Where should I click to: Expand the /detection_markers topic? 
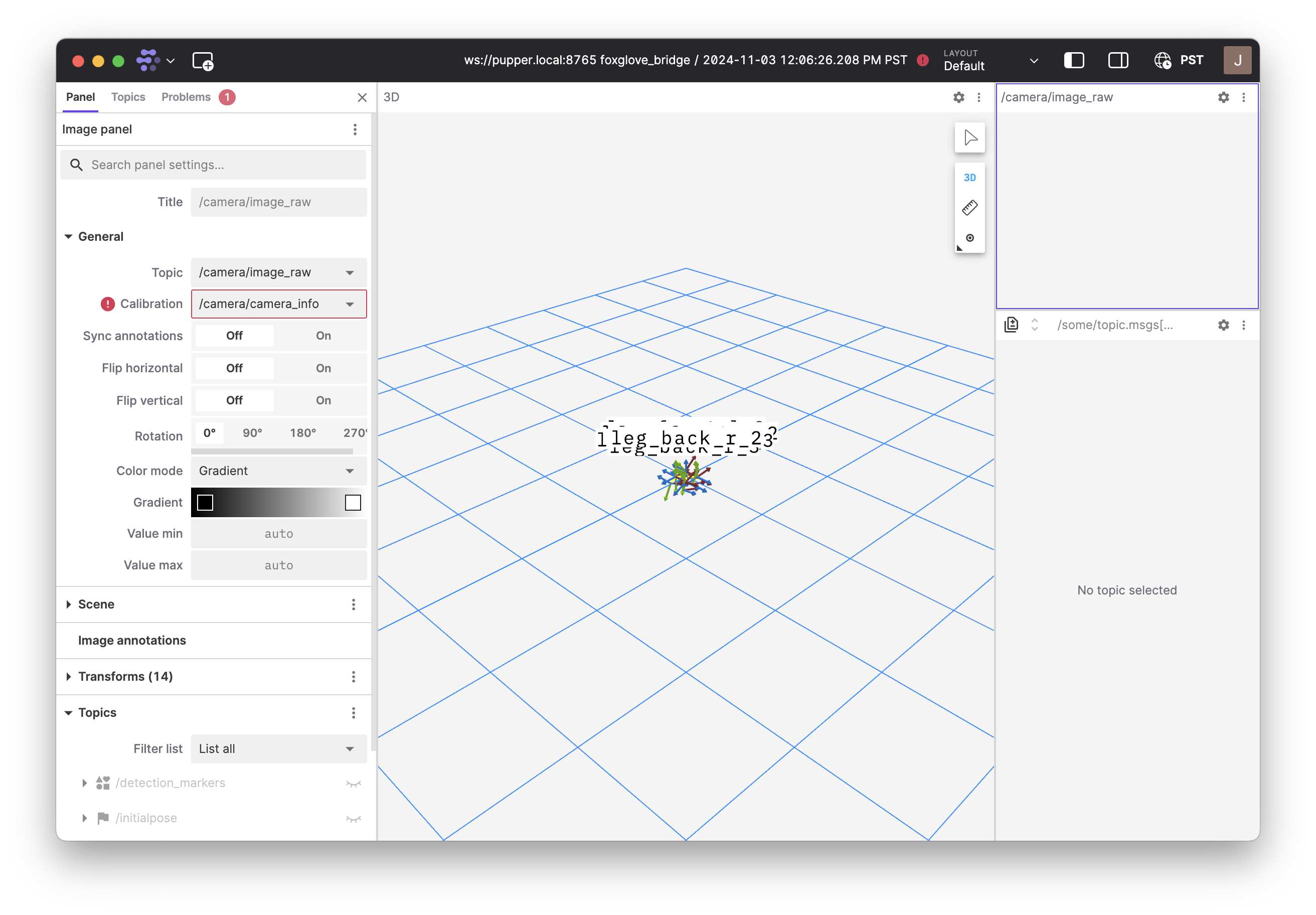(84, 783)
